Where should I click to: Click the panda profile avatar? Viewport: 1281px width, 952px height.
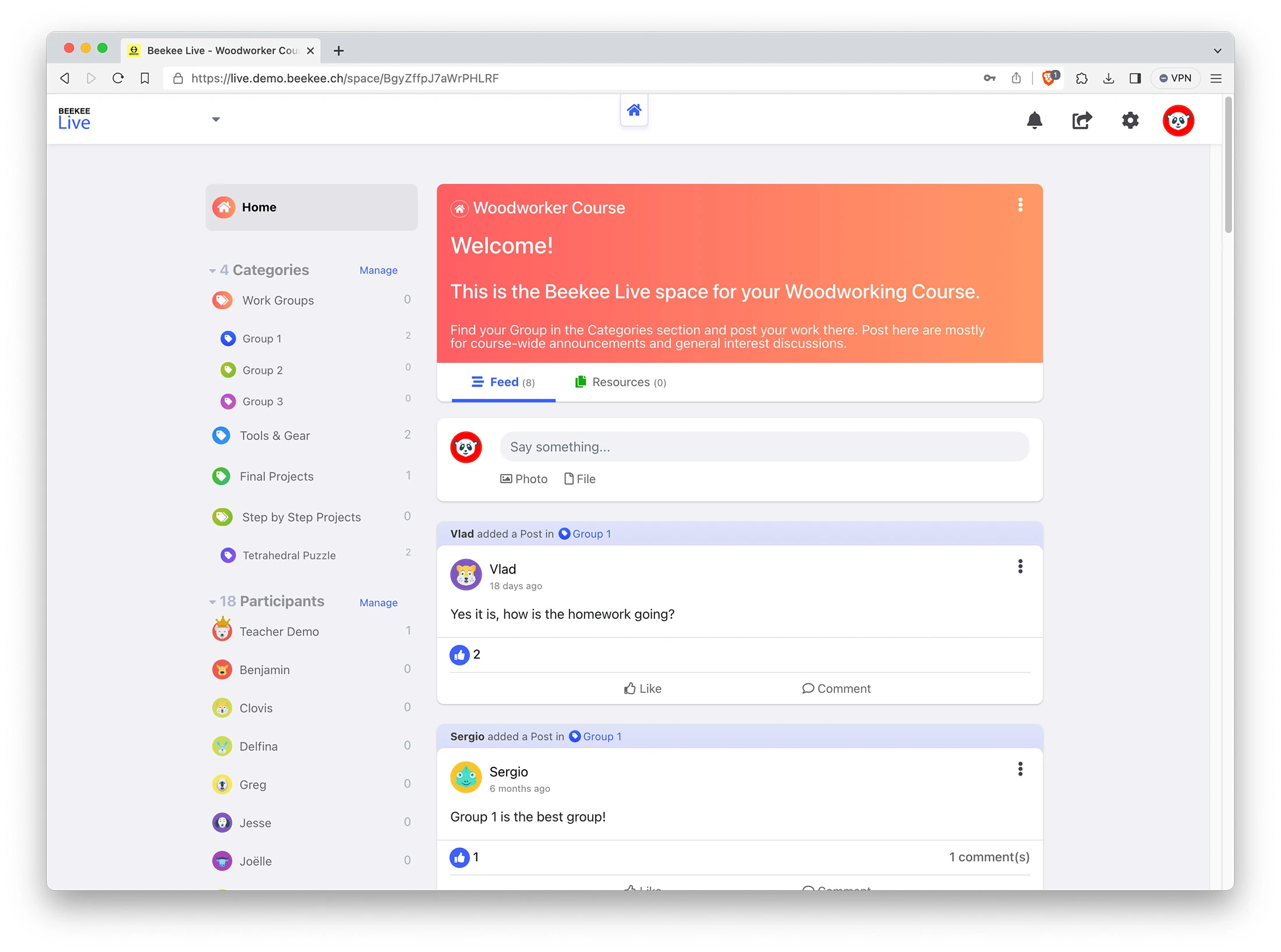pyautogui.click(x=1179, y=121)
